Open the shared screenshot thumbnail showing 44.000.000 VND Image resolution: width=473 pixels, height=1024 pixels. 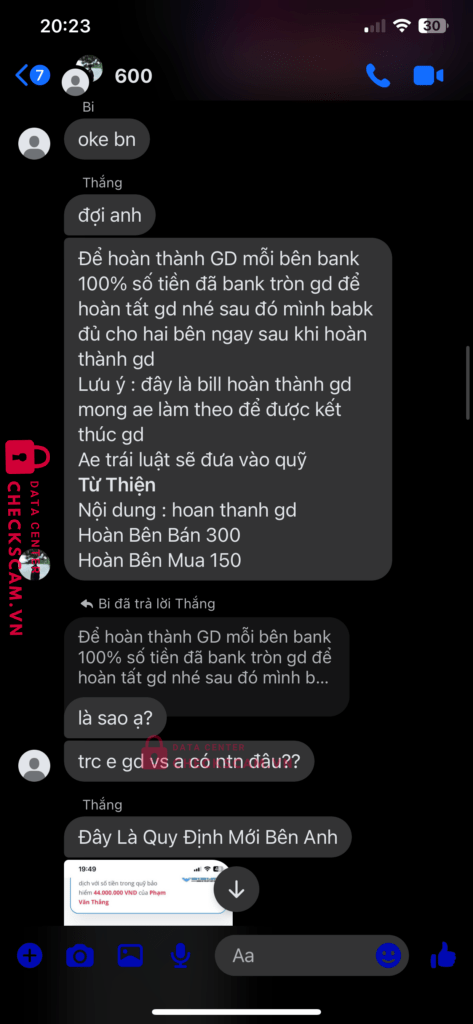click(x=148, y=893)
